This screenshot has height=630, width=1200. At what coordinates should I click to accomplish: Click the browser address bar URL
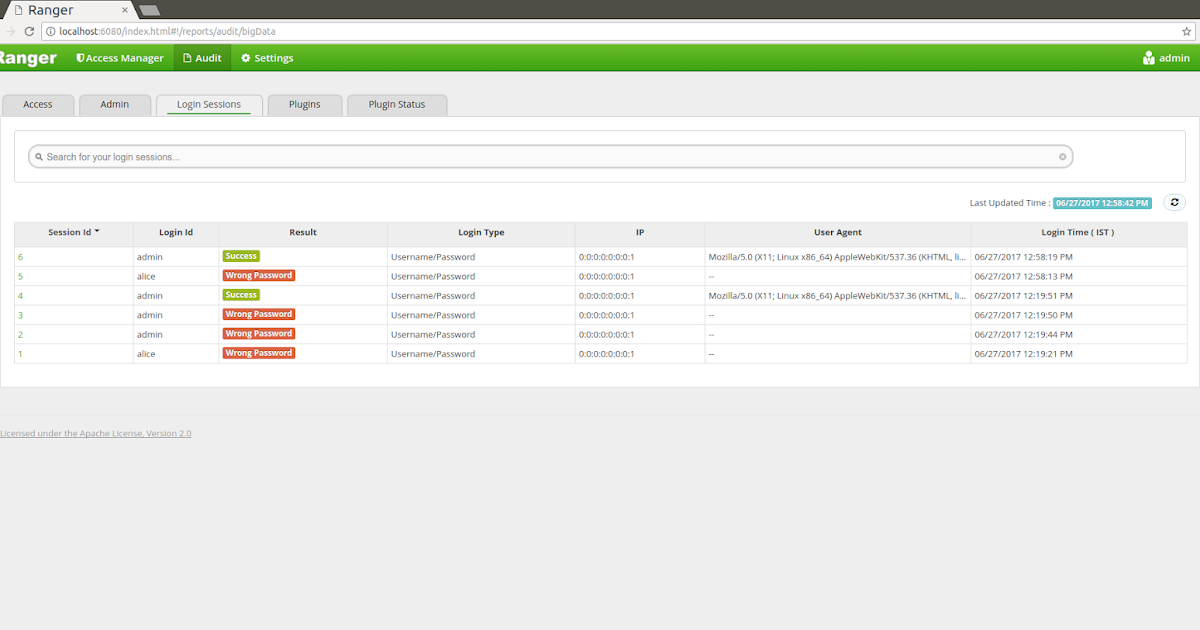167,31
